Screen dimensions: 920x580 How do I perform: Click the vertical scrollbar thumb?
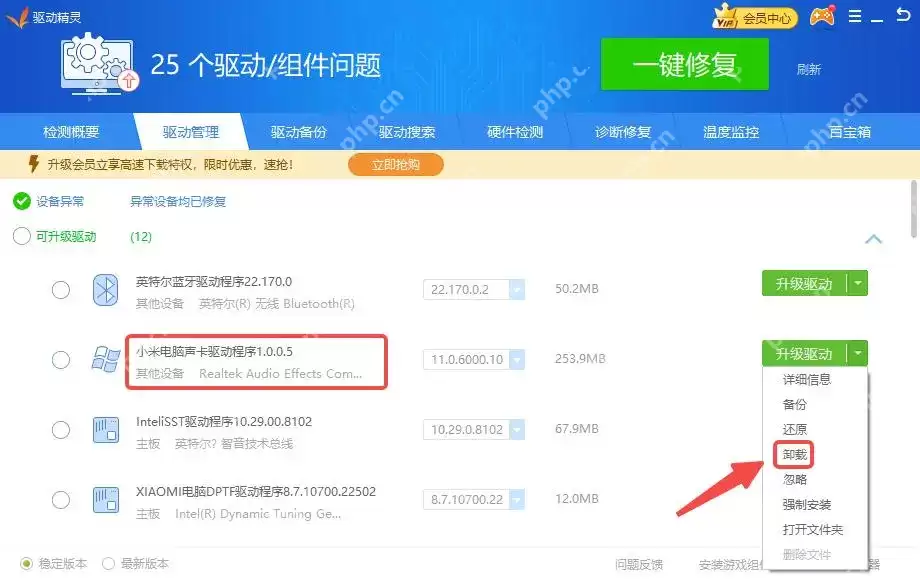914,209
